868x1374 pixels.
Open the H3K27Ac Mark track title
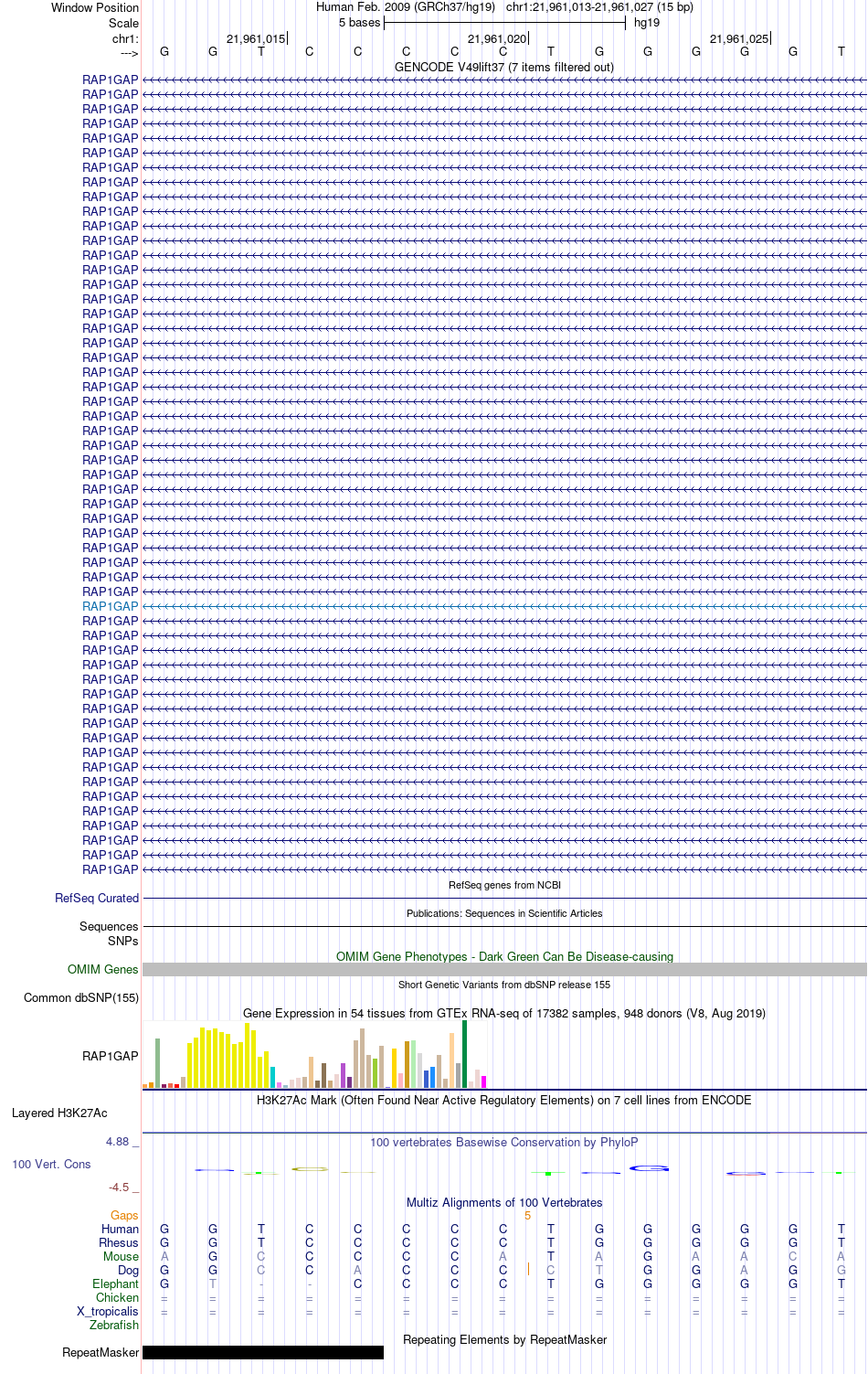(x=504, y=1101)
